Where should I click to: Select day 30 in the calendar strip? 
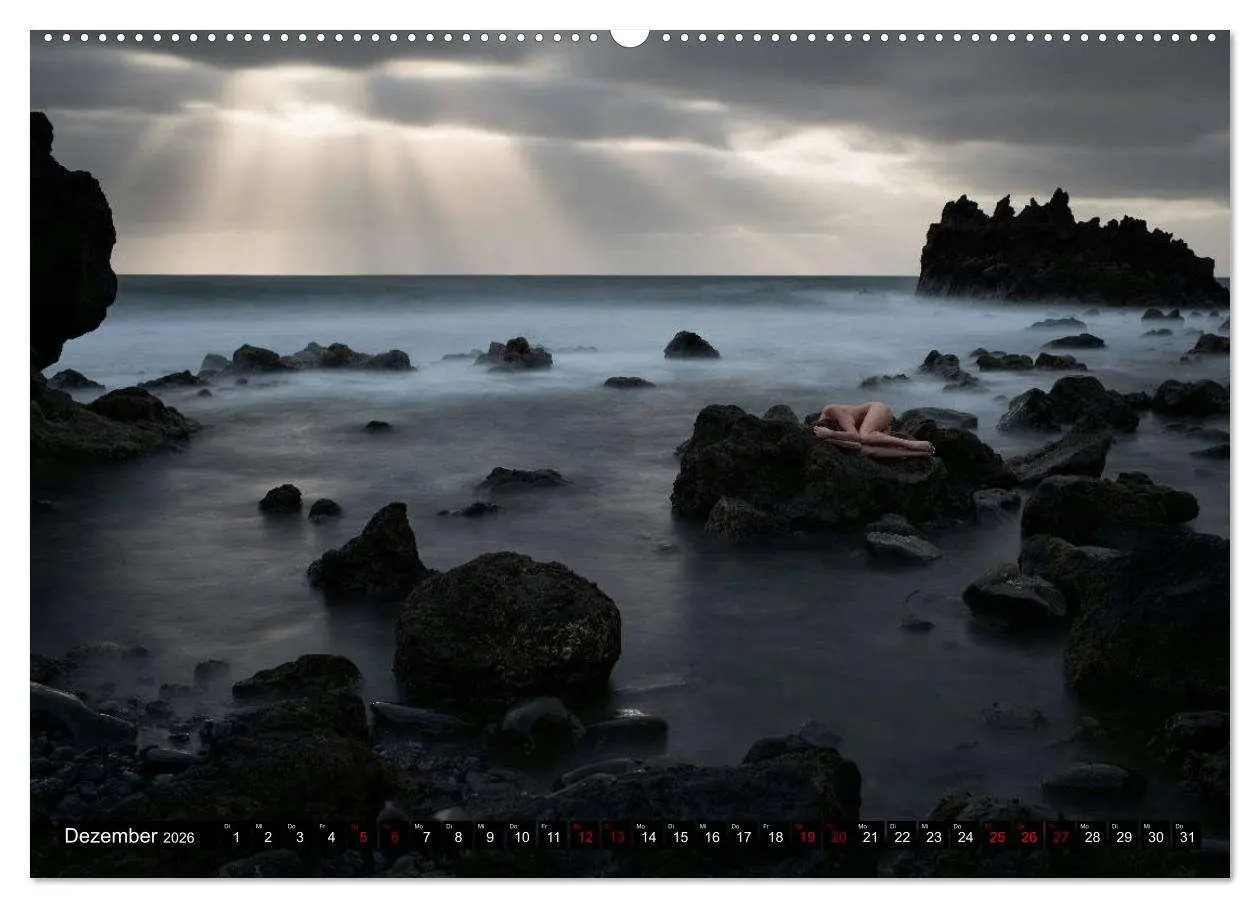1156,836
